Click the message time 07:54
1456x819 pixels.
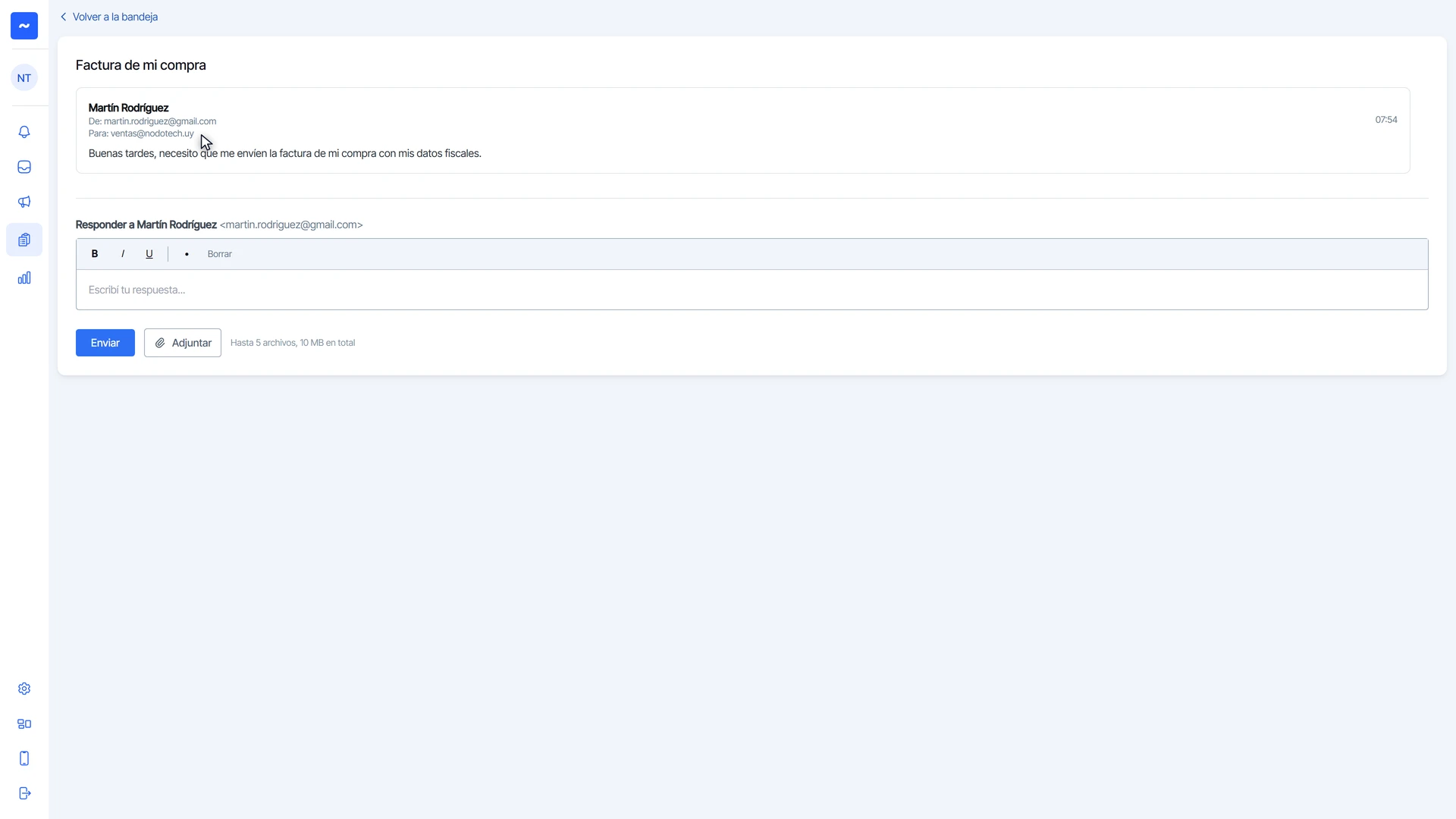pyautogui.click(x=1386, y=120)
